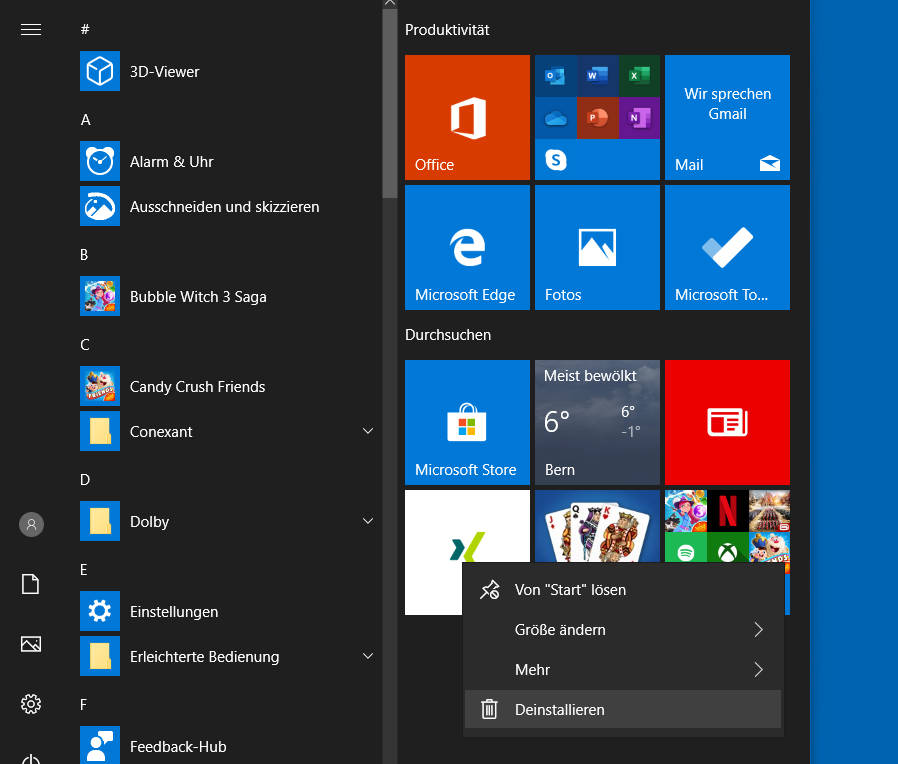Expand the Dolby folder chevron
The image size is (898, 764).
(368, 521)
